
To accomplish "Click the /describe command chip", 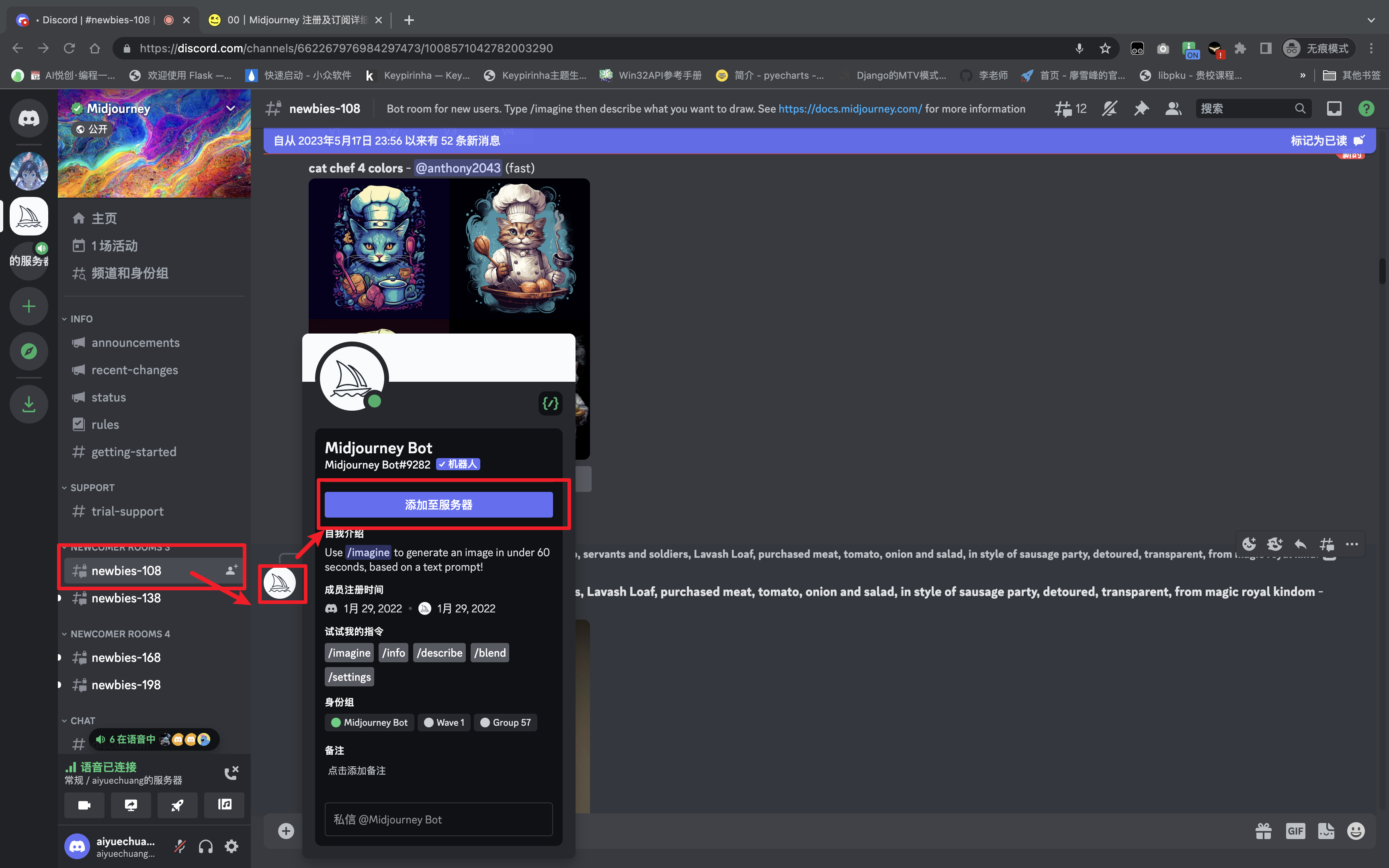I will [x=440, y=653].
